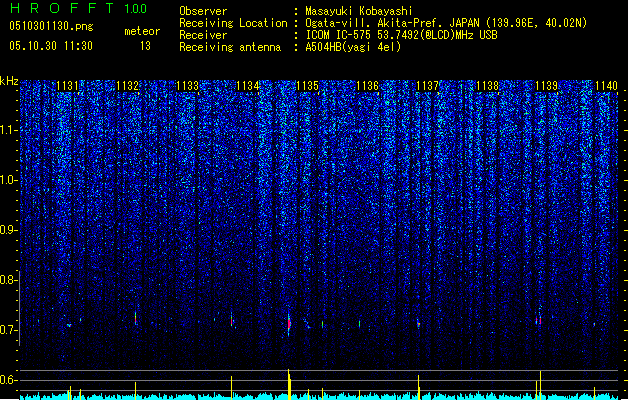Click the 1138 time marker

point(487,85)
